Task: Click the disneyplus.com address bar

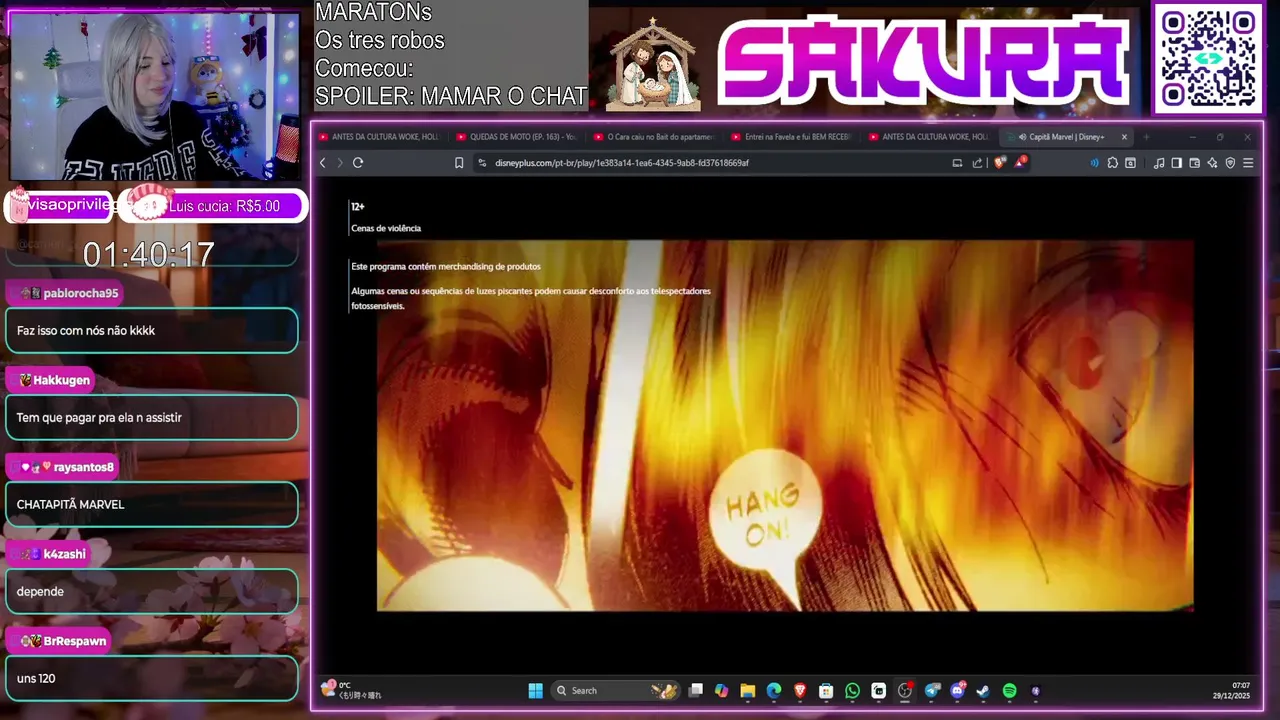Action: (x=710, y=163)
